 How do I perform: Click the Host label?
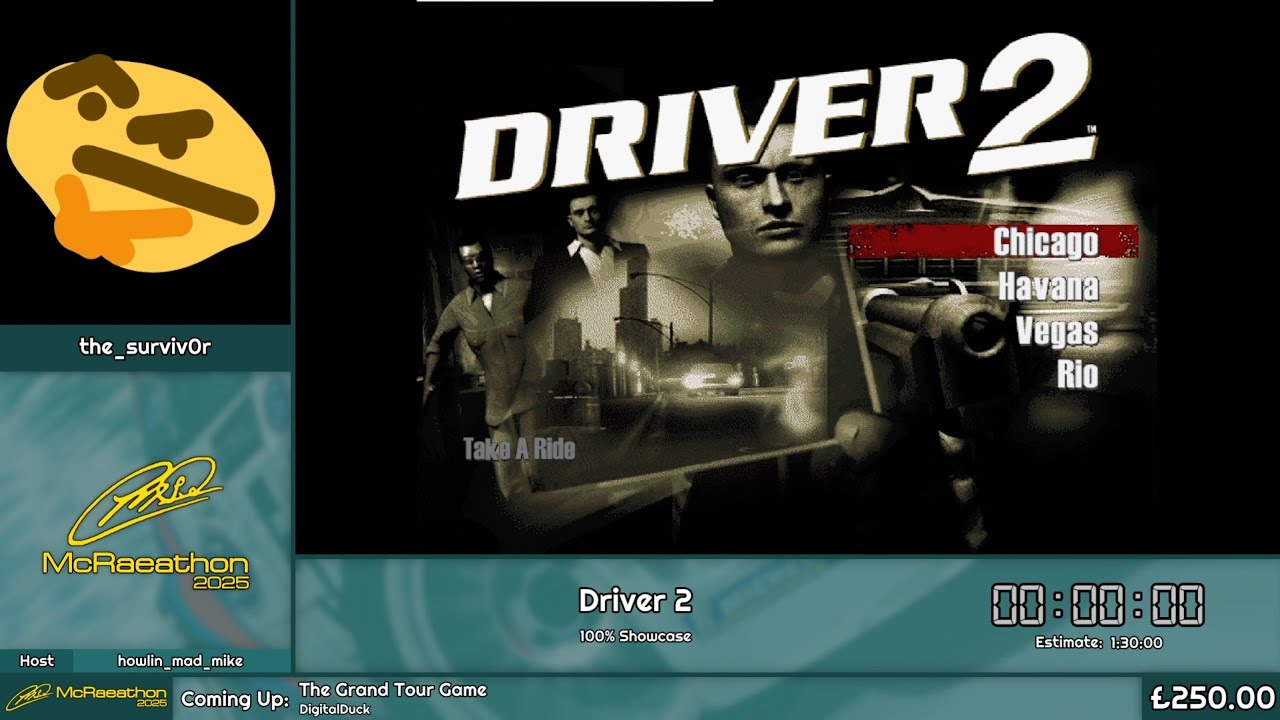pos(37,661)
